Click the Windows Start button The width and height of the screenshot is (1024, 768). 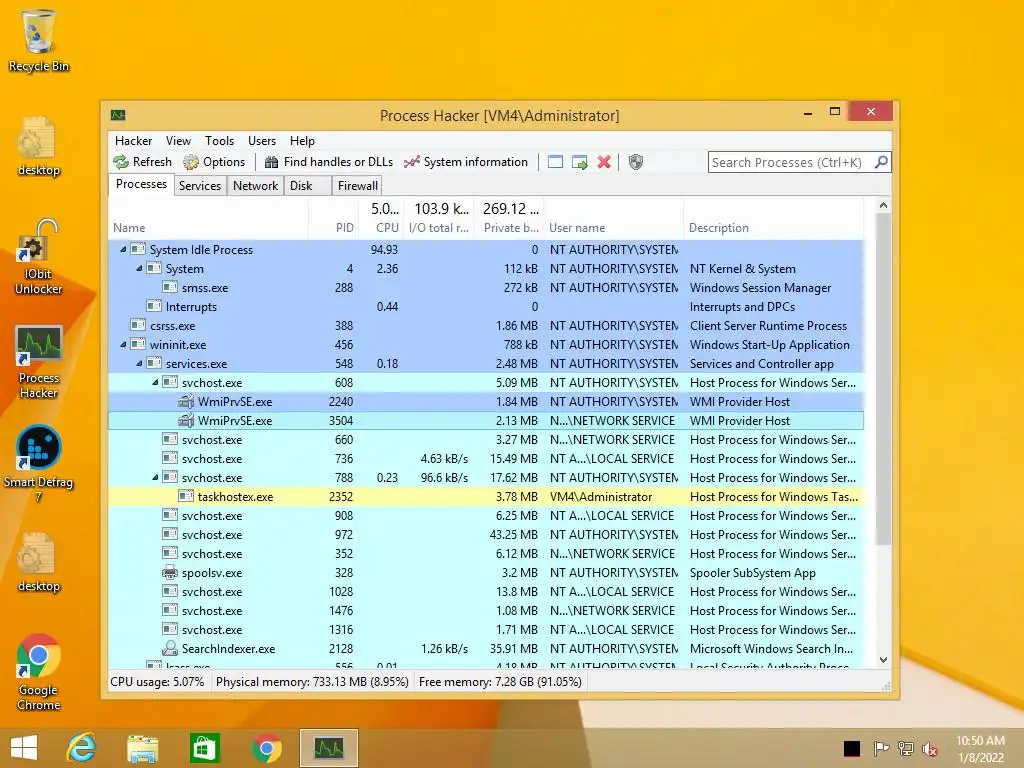[24, 748]
